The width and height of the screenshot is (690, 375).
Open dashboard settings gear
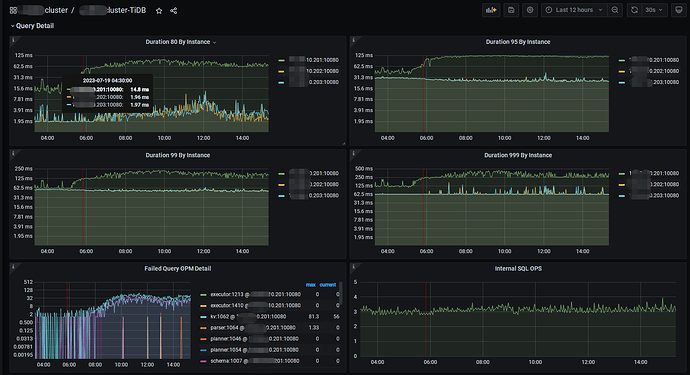pyautogui.click(x=530, y=10)
